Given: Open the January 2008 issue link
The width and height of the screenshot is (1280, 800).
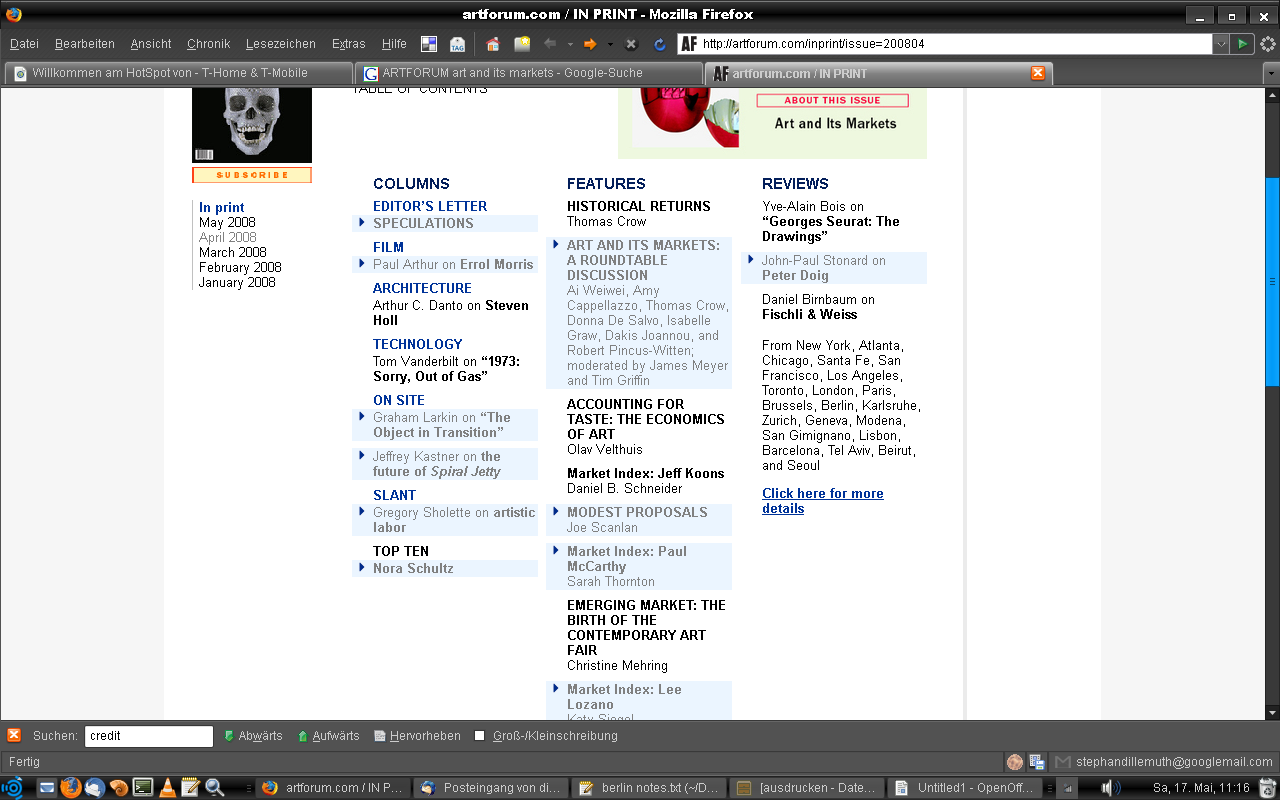Looking at the screenshot, I should 237,282.
